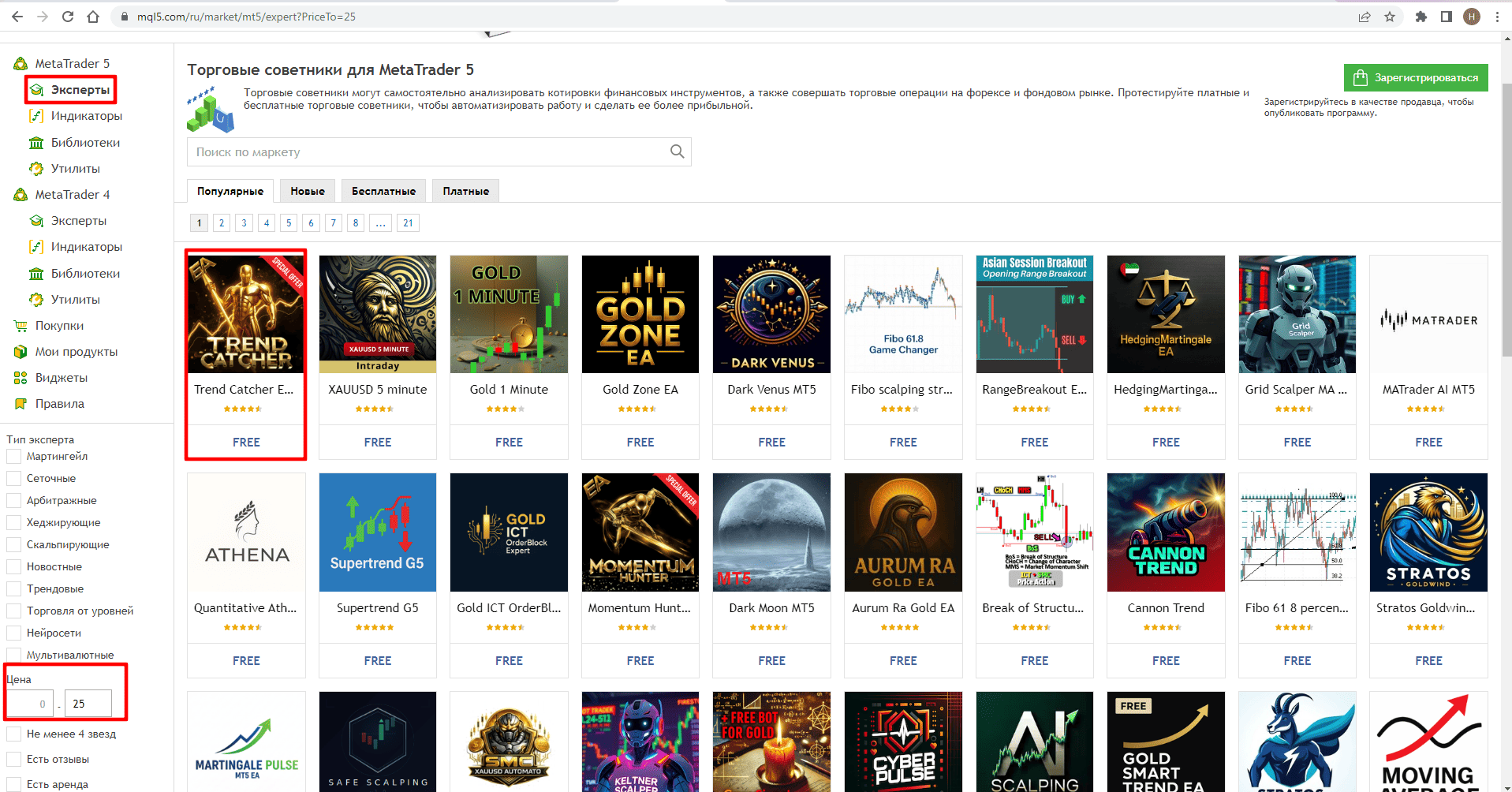
Task: Open the Gold 1 Minute thumbnail
Action: pos(509,314)
